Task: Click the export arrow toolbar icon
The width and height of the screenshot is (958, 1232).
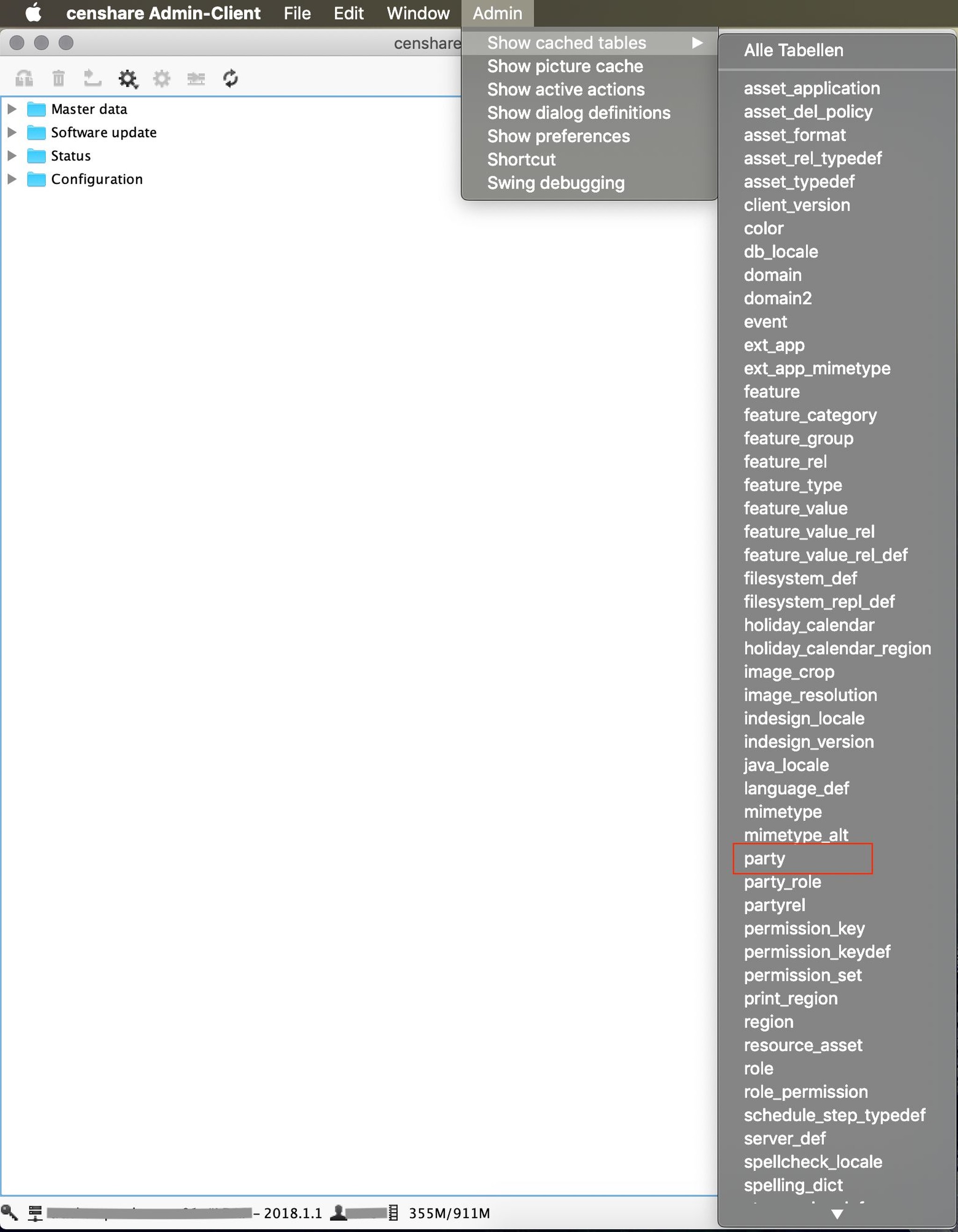Action: (93, 79)
